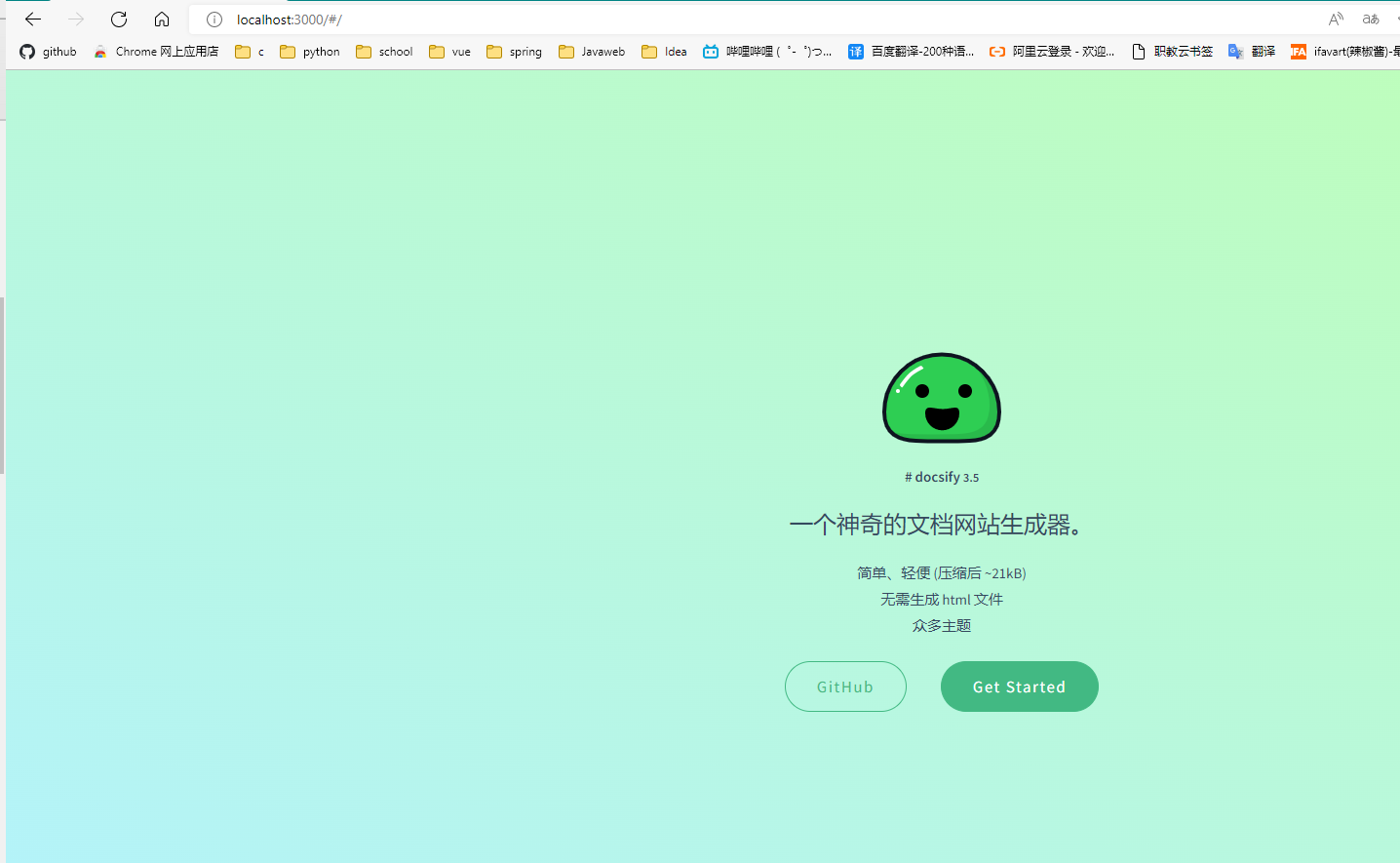Viewport: 1400px width, 863px height.
Task: Go to the Home page icon
Action: click(162, 20)
